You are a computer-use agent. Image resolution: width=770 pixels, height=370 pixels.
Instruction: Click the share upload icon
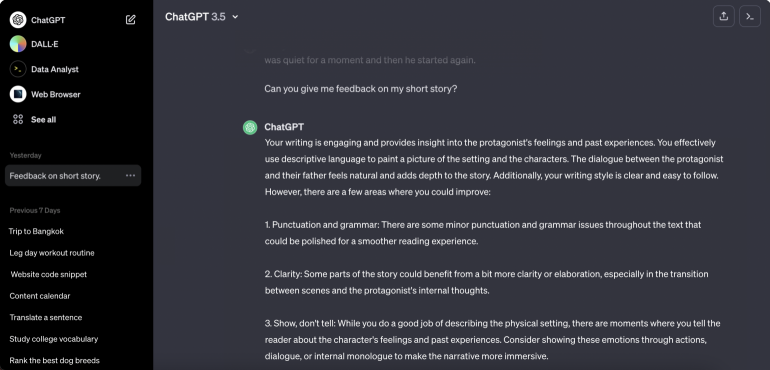[x=723, y=16]
